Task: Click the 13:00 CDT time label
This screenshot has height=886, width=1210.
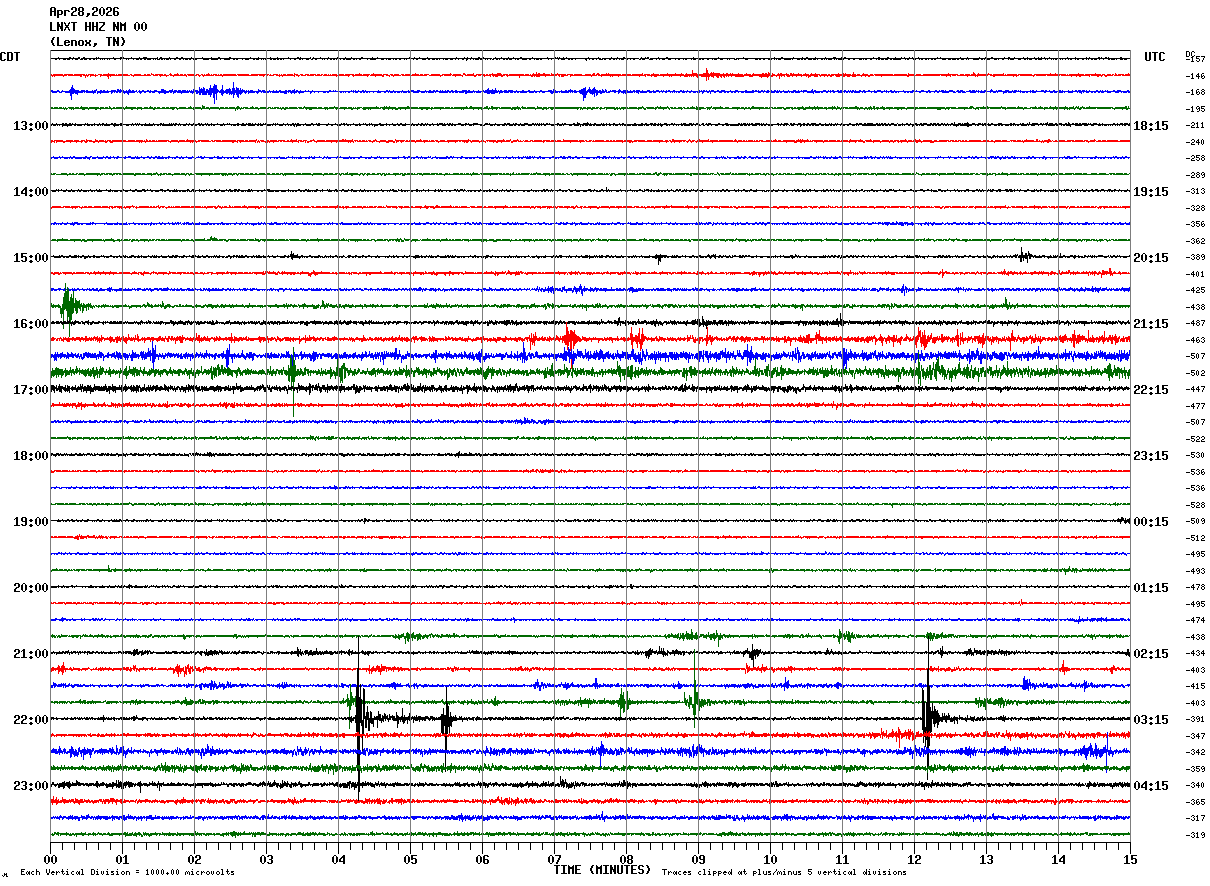Action: coord(30,126)
